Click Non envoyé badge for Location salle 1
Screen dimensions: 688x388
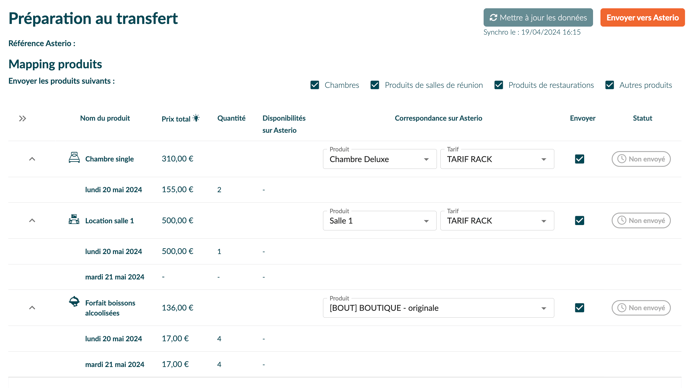pyautogui.click(x=641, y=220)
